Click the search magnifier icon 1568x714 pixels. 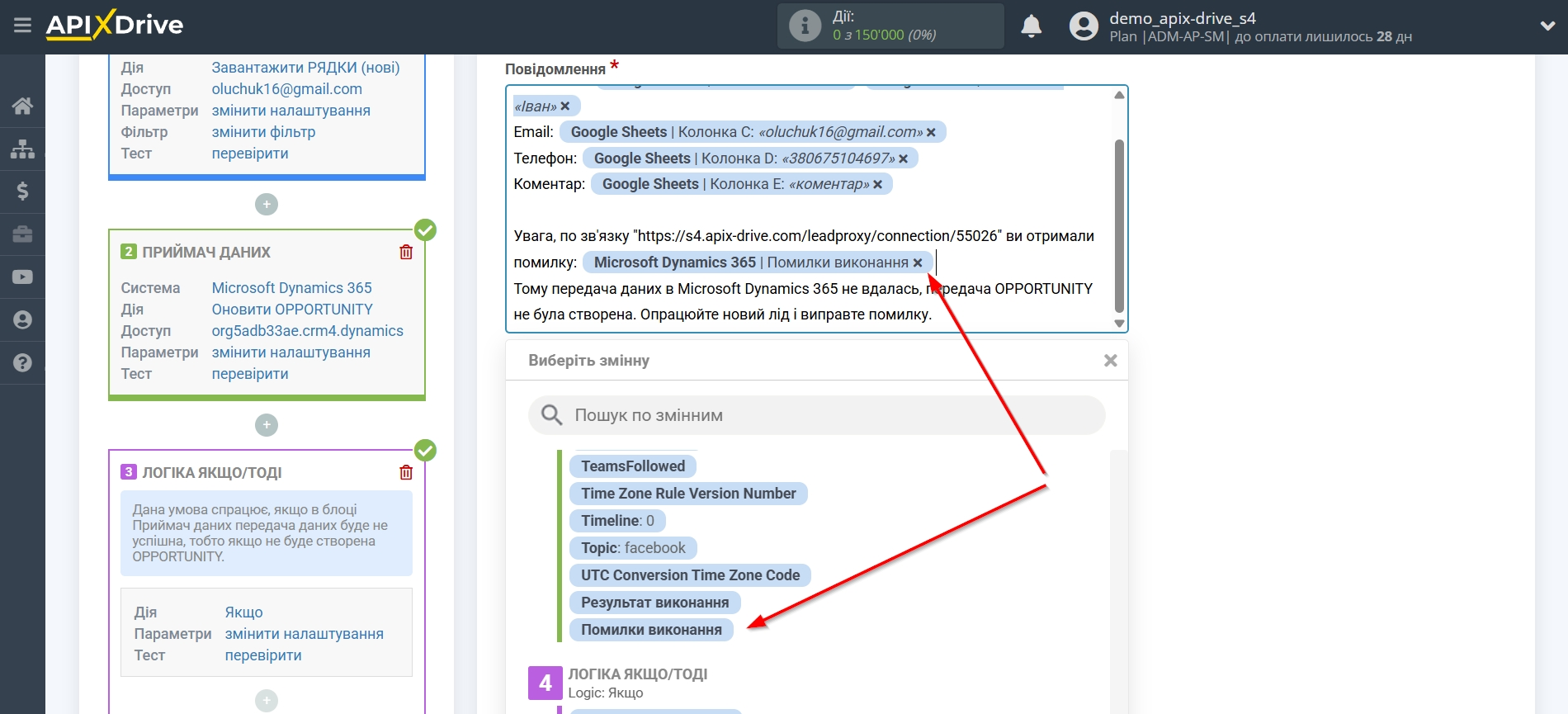(551, 414)
